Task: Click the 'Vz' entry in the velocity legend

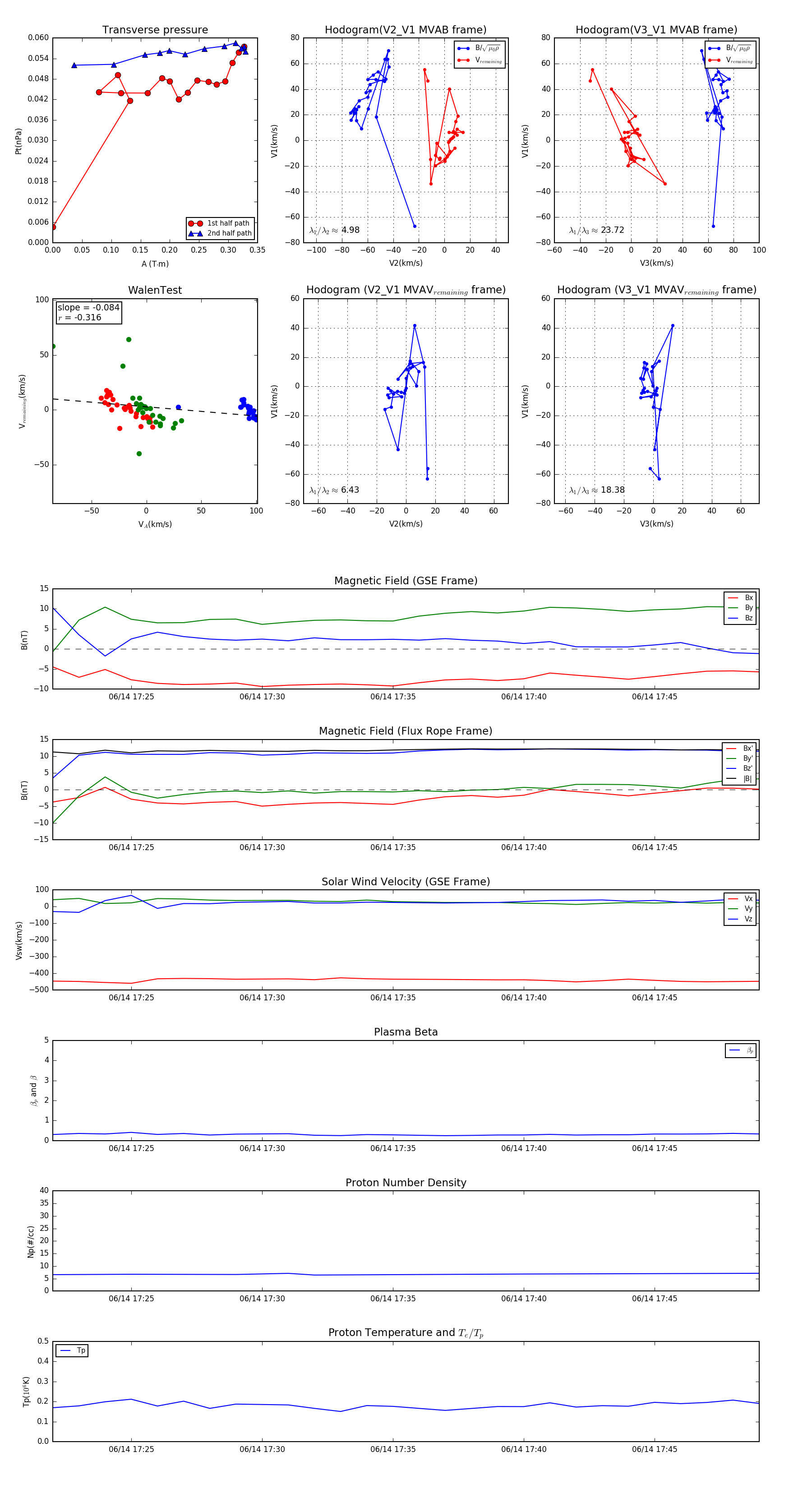Action: click(x=740, y=919)
